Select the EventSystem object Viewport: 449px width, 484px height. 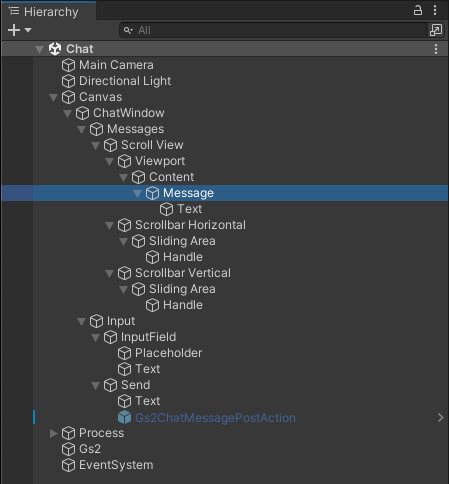pyautogui.click(x=116, y=465)
